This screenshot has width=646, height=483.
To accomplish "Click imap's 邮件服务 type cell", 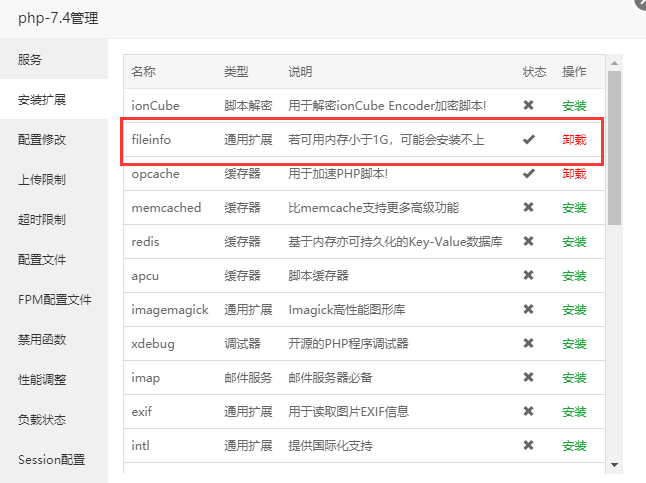I will point(248,378).
